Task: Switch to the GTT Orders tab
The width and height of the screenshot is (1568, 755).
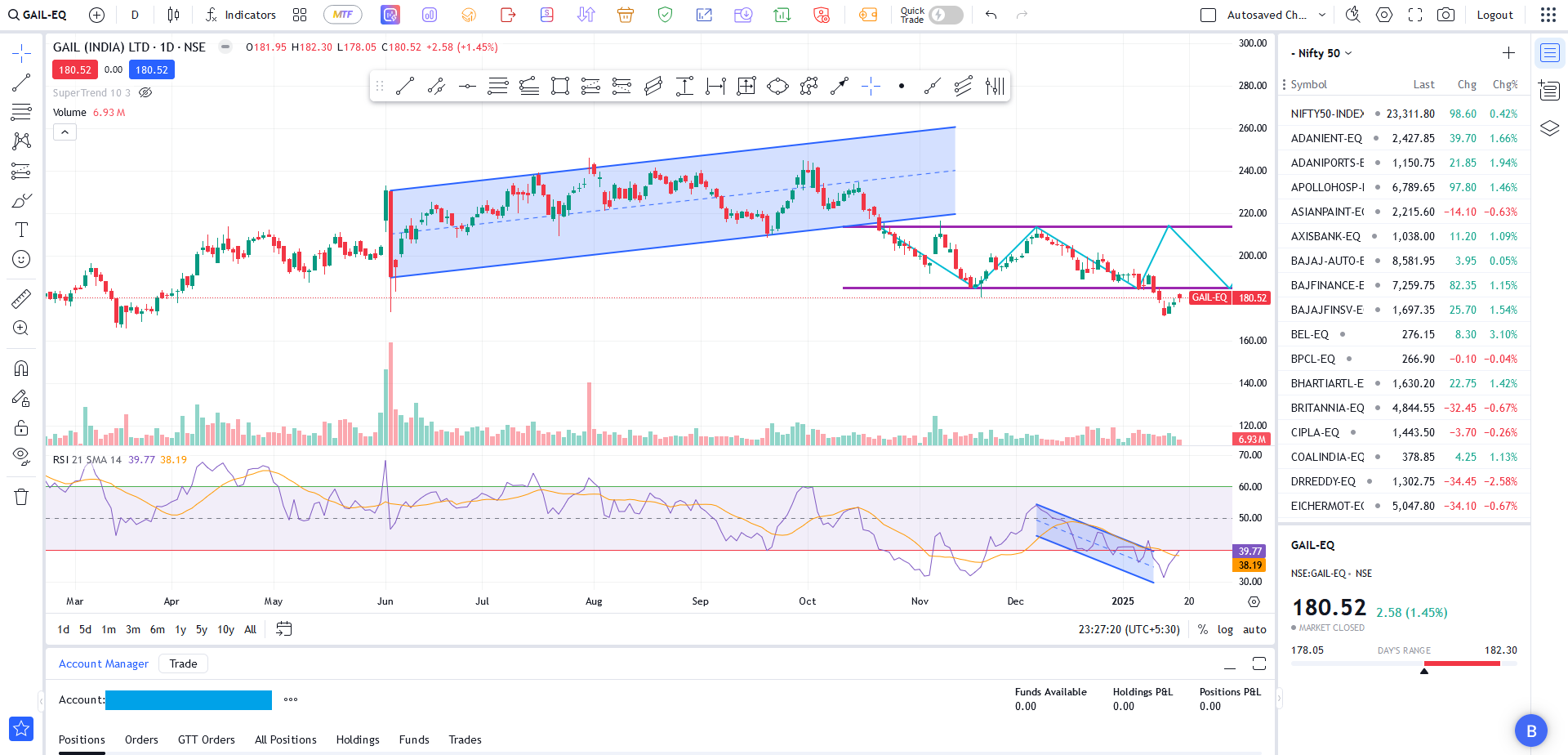Action: [x=207, y=739]
